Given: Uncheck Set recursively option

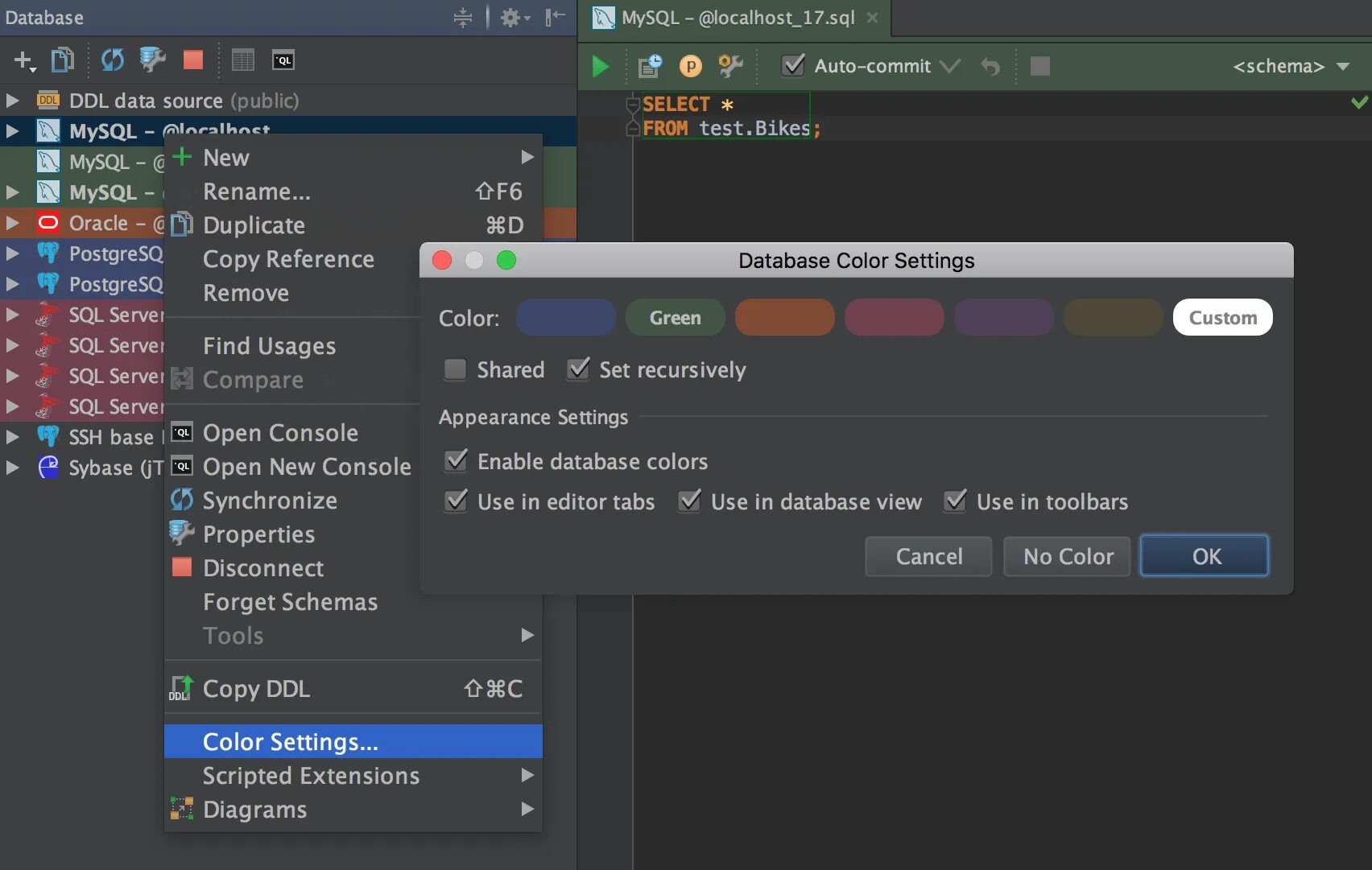Looking at the screenshot, I should click(x=578, y=369).
